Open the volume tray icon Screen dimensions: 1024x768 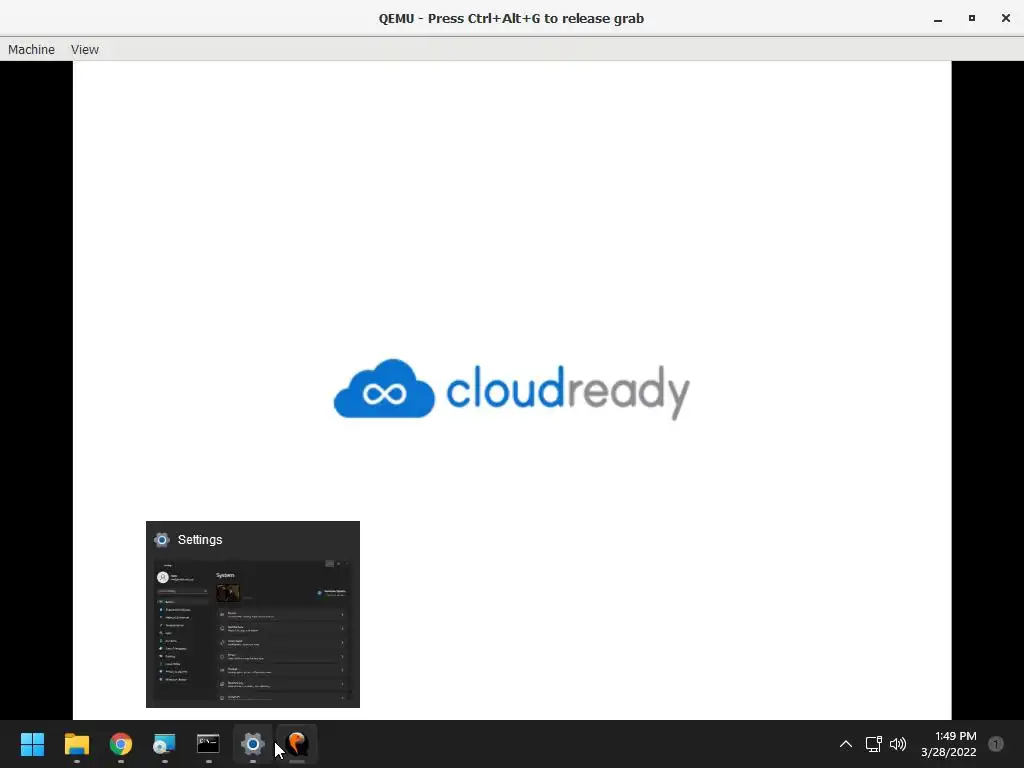[x=898, y=744]
